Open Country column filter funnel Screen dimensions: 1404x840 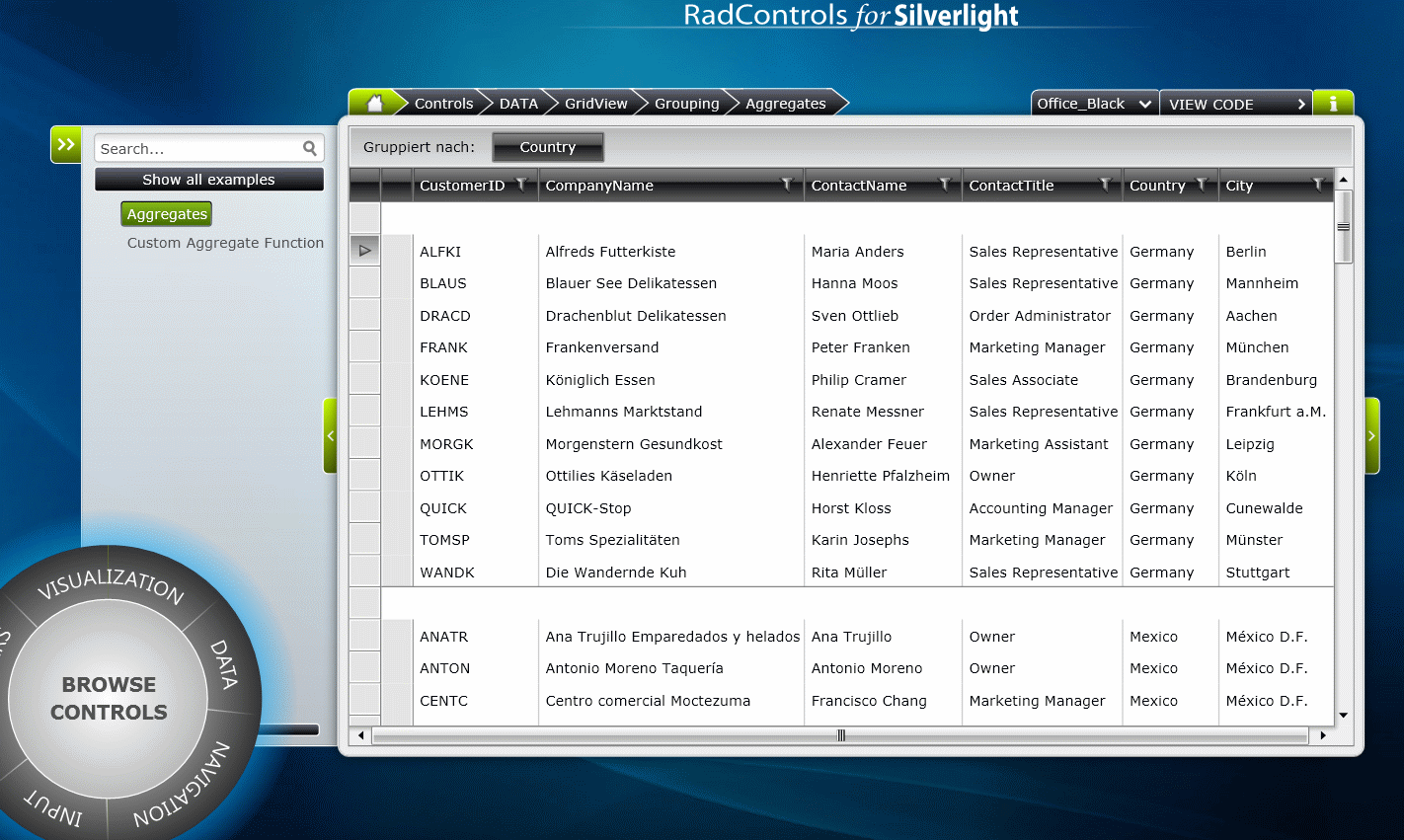click(x=1202, y=185)
